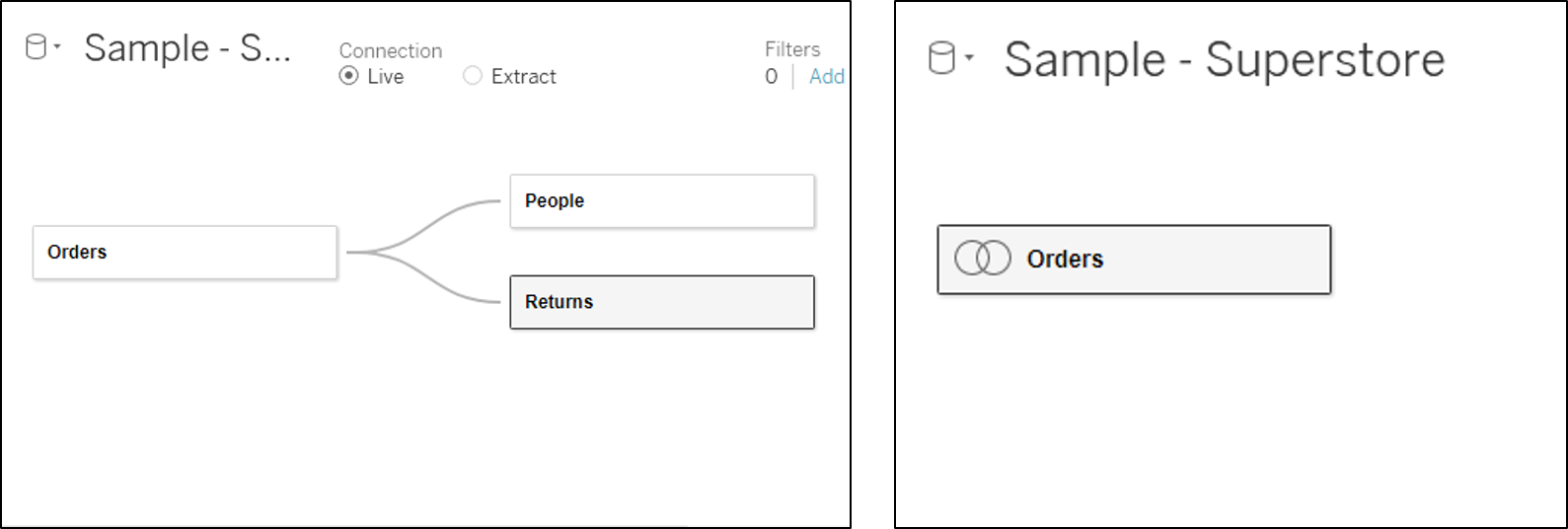This screenshot has height=529, width=1568.
Task: Click the truncated 'Sample - S...' data source name
Action: click(x=187, y=48)
